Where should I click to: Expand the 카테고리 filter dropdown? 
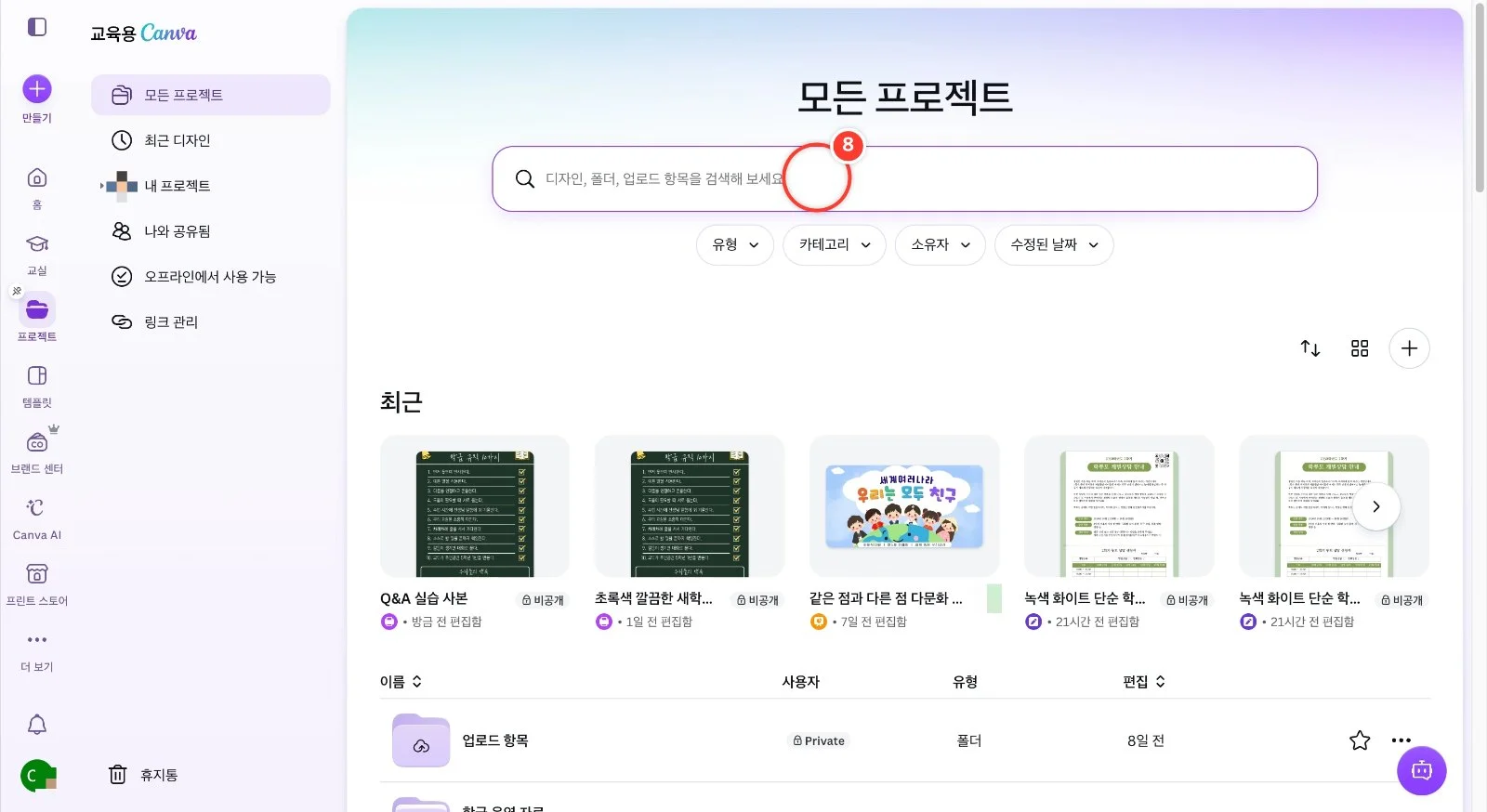(835, 245)
